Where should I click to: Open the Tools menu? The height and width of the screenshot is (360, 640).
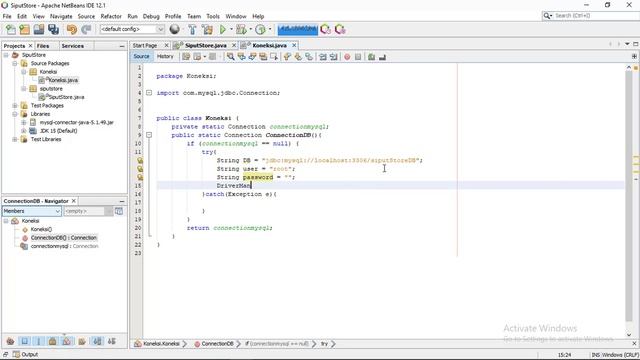[x=213, y=16]
